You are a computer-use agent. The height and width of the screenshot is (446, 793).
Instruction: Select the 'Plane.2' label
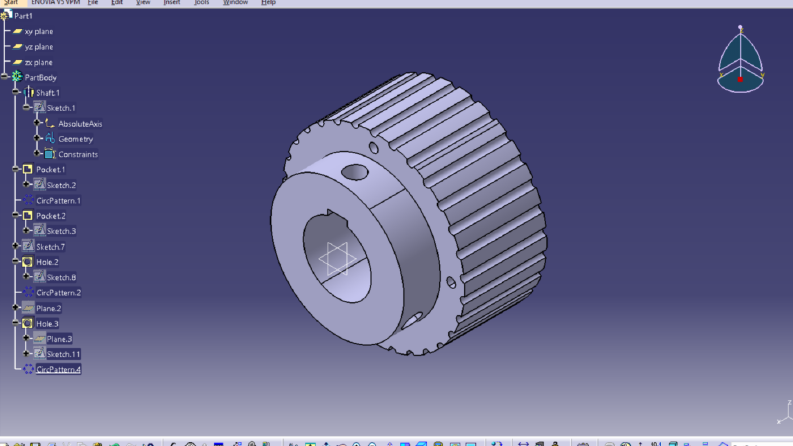(49, 308)
